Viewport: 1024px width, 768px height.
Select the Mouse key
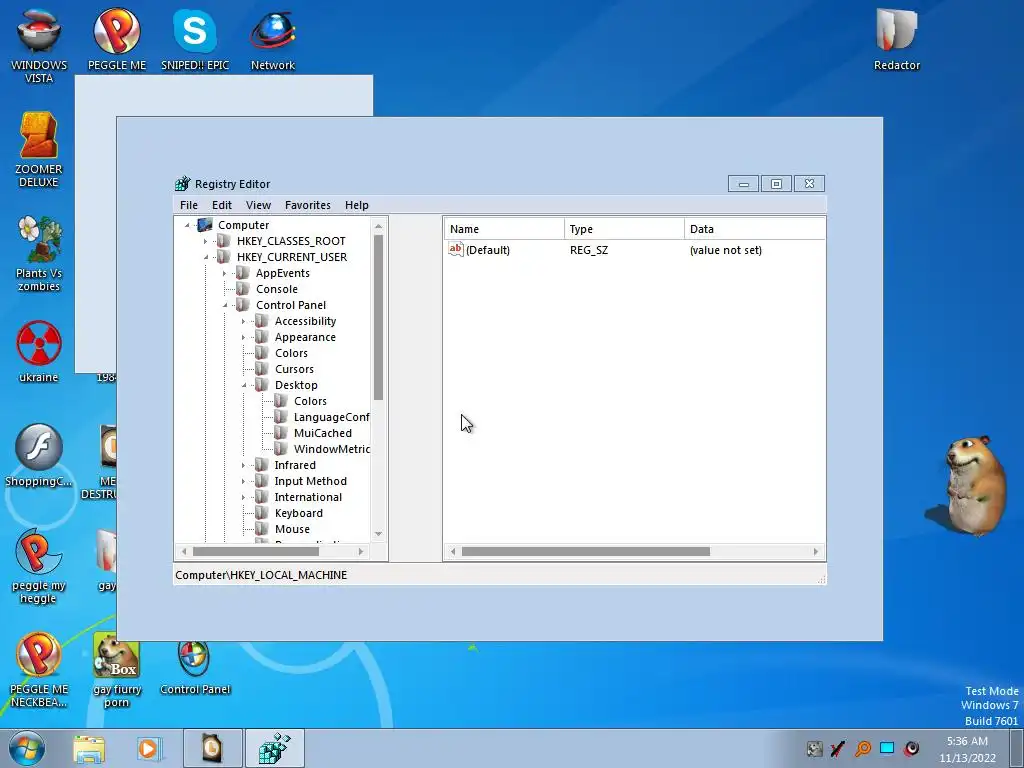coord(292,529)
